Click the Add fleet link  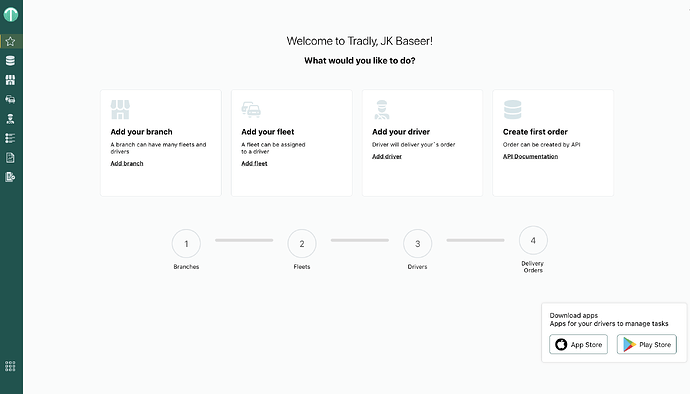254,163
